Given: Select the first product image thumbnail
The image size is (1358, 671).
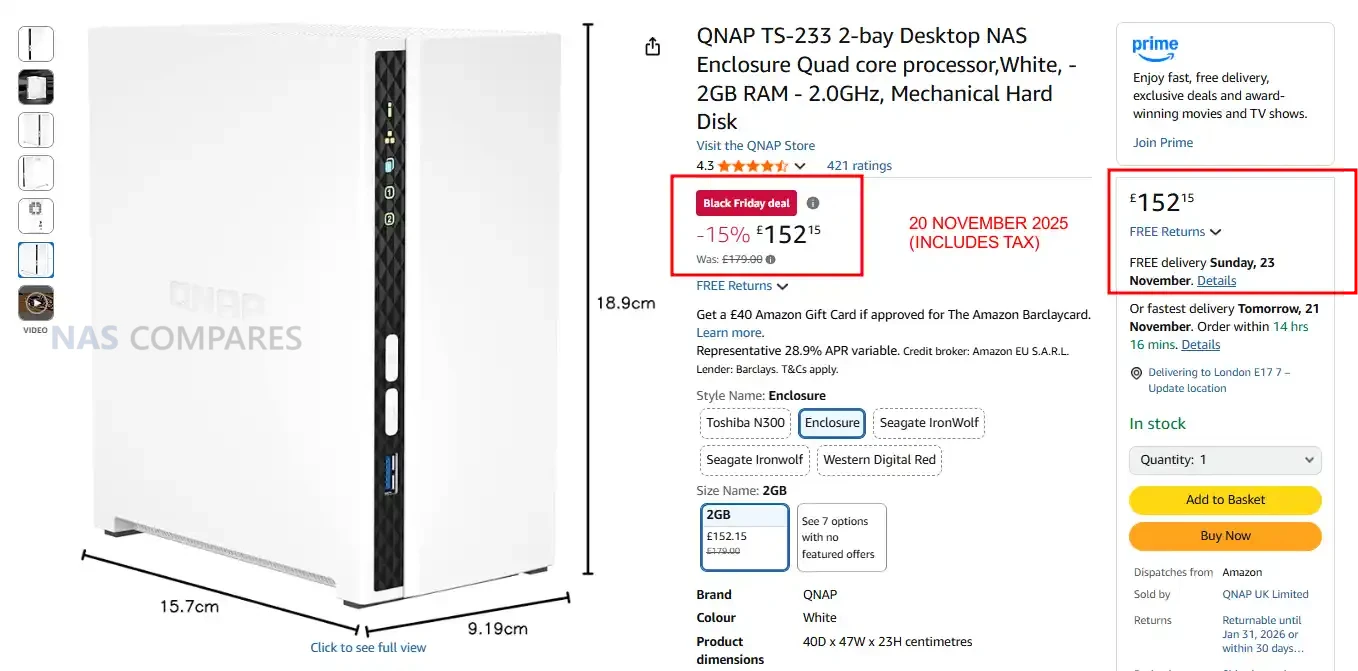Looking at the screenshot, I should (x=36, y=44).
